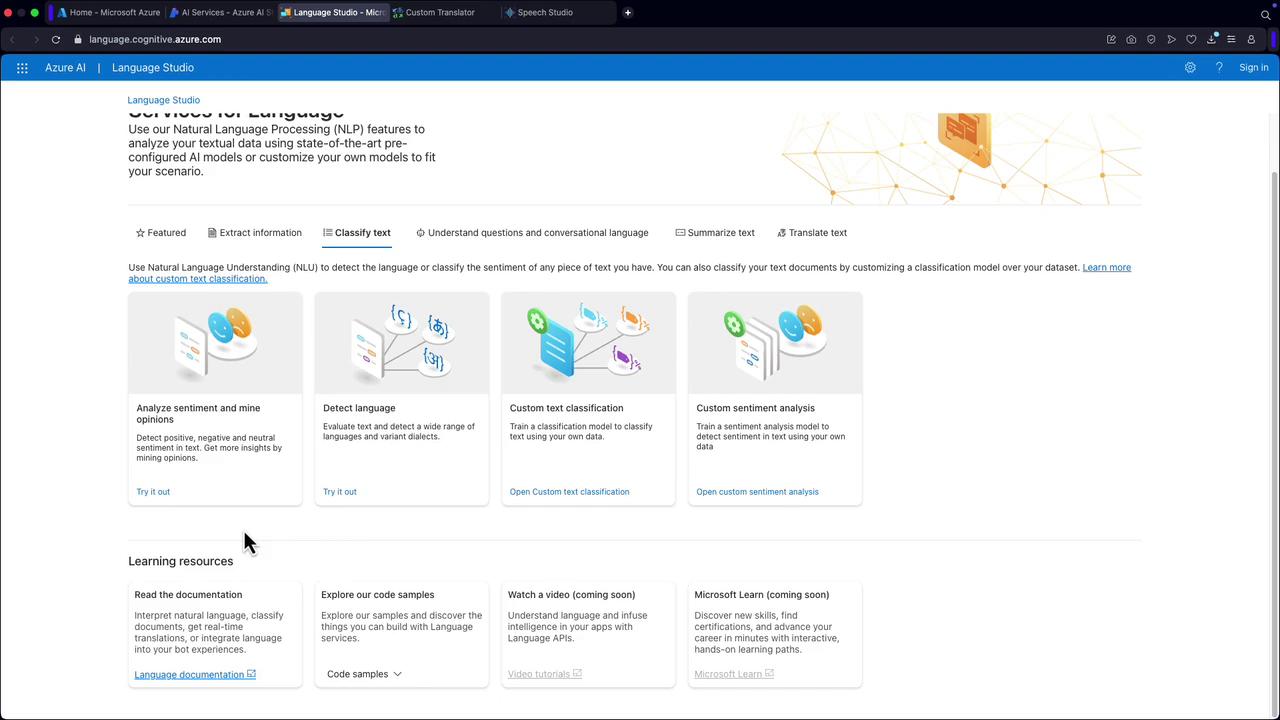Click the Detect language card title
Viewport: 1280px width, 720px height.
pyautogui.click(x=359, y=408)
